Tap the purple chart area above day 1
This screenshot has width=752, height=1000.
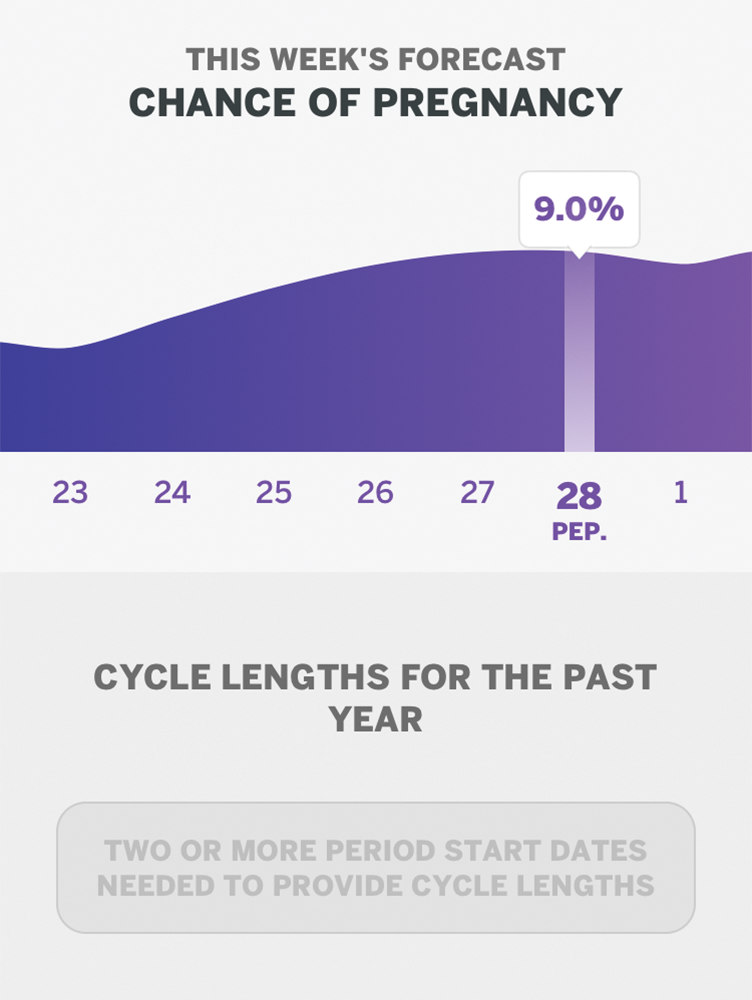coord(681,358)
